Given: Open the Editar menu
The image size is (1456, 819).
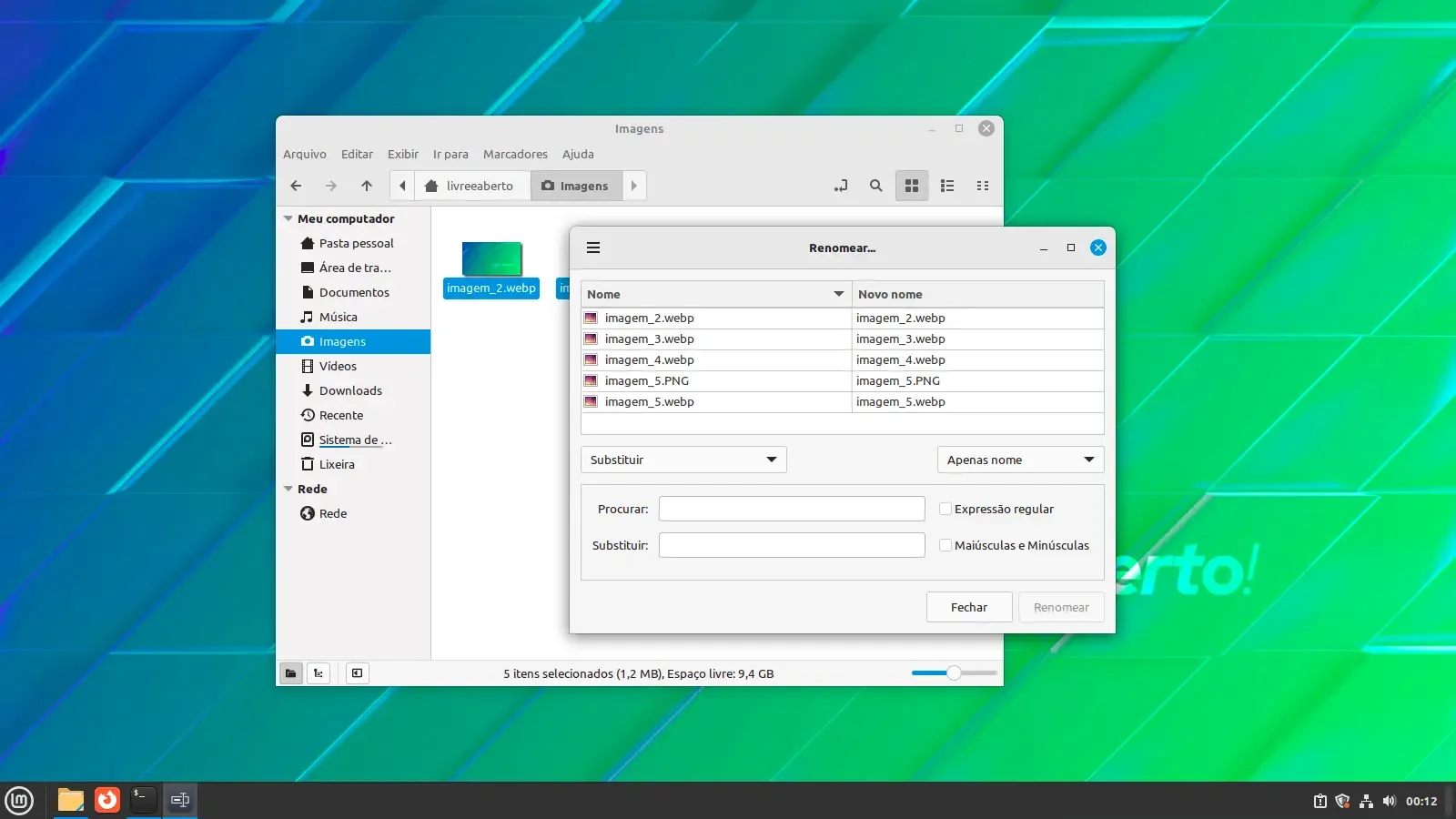Looking at the screenshot, I should (357, 154).
